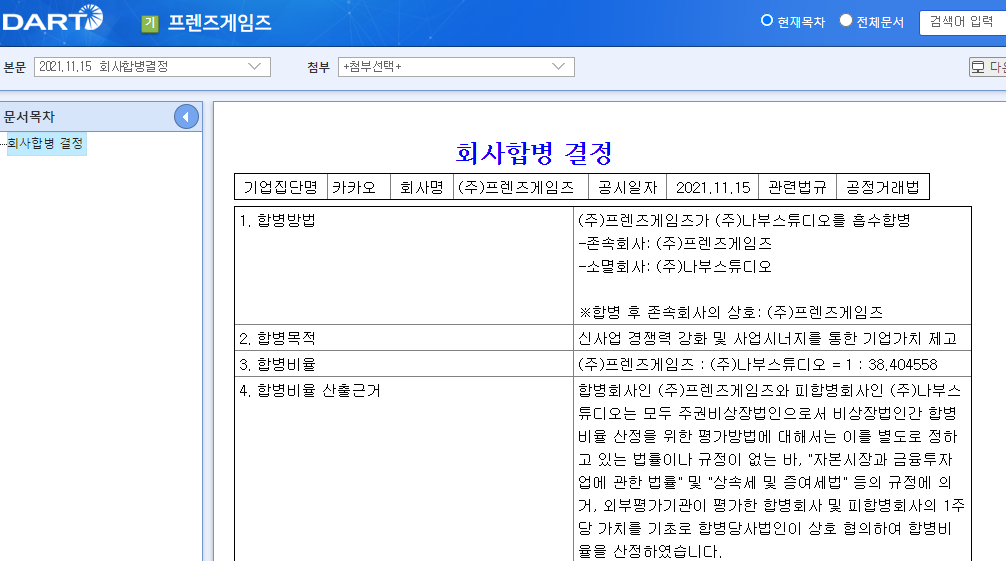Click the -존속회사: (주)프렌즈게임즈 line
Image resolution: width=1006 pixels, height=561 pixels.
tap(675, 244)
